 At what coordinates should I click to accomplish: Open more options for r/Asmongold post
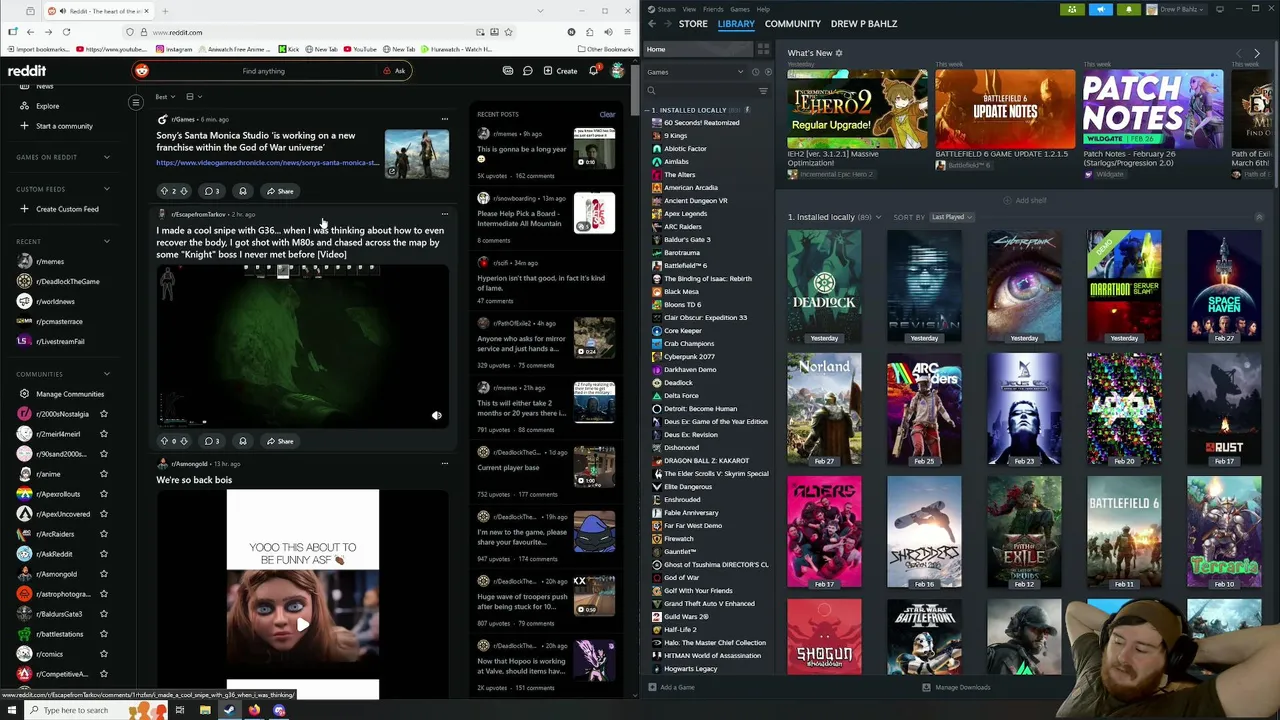pos(445,464)
